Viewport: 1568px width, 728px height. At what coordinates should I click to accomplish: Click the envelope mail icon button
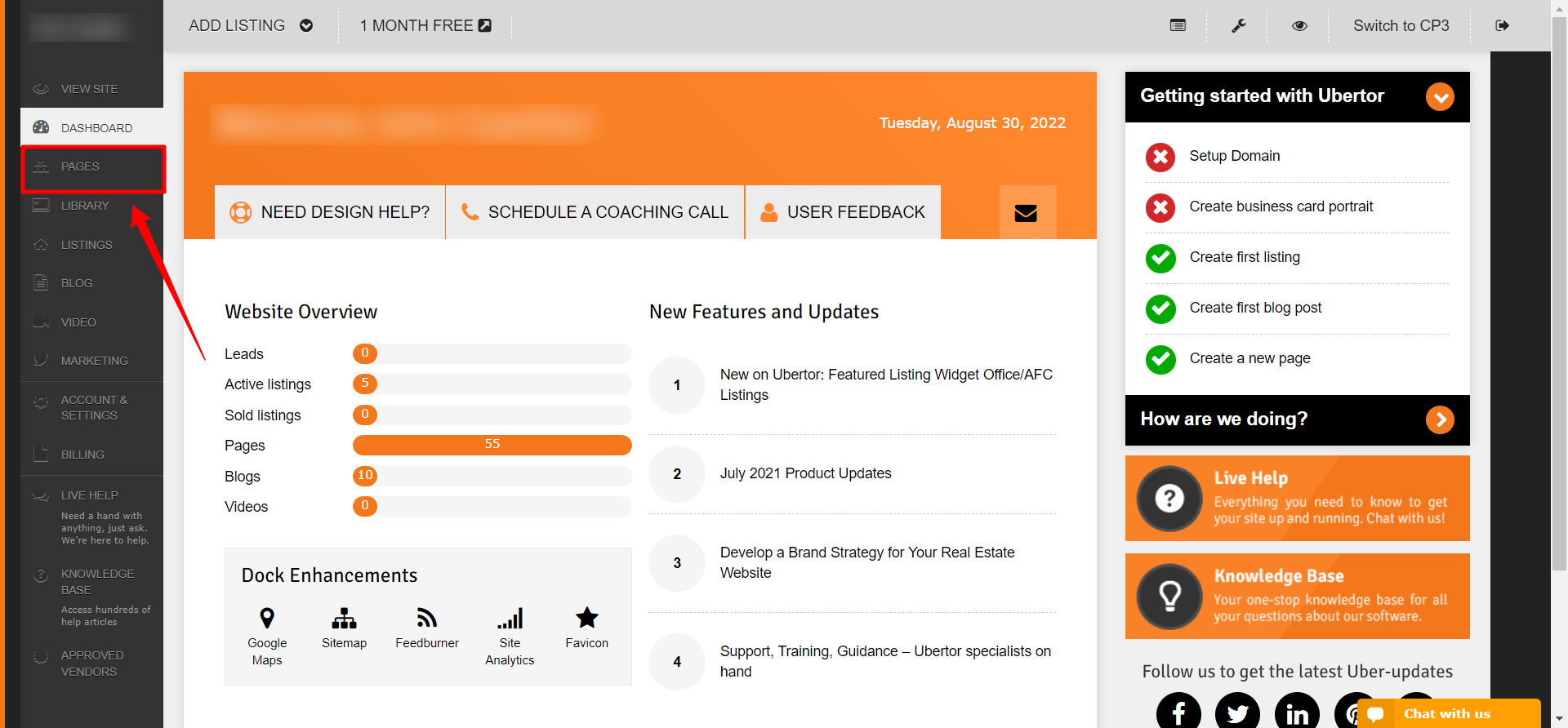pos(1026,212)
